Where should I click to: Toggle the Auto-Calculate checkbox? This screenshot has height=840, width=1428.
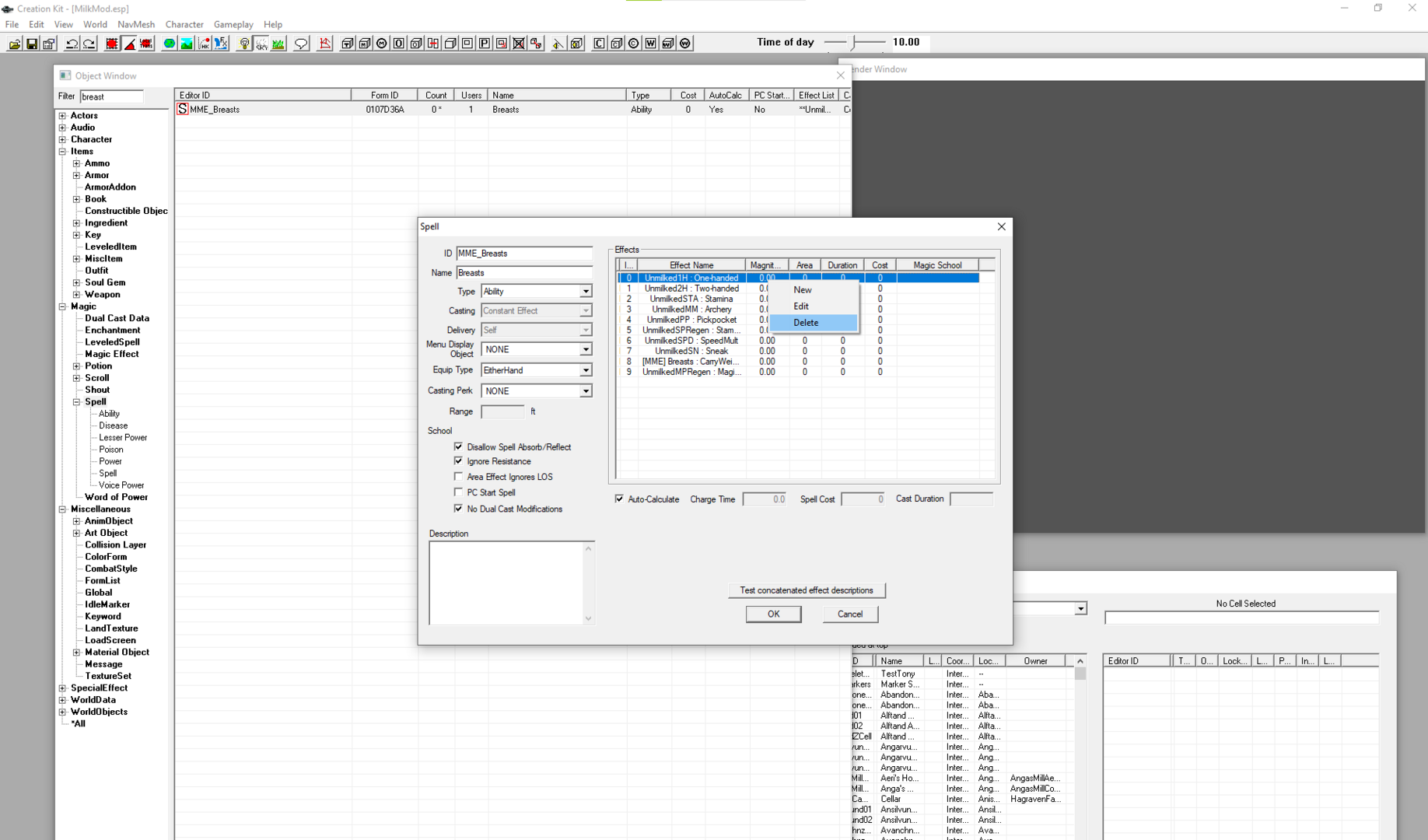tap(619, 499)
